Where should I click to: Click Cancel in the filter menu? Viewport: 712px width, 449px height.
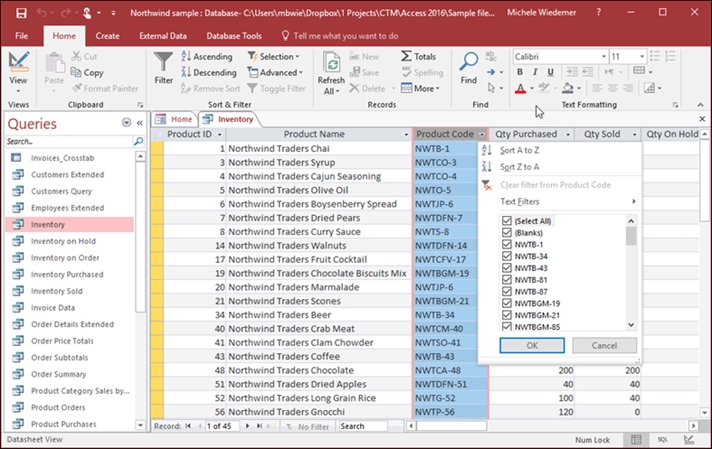pos(604,345)
